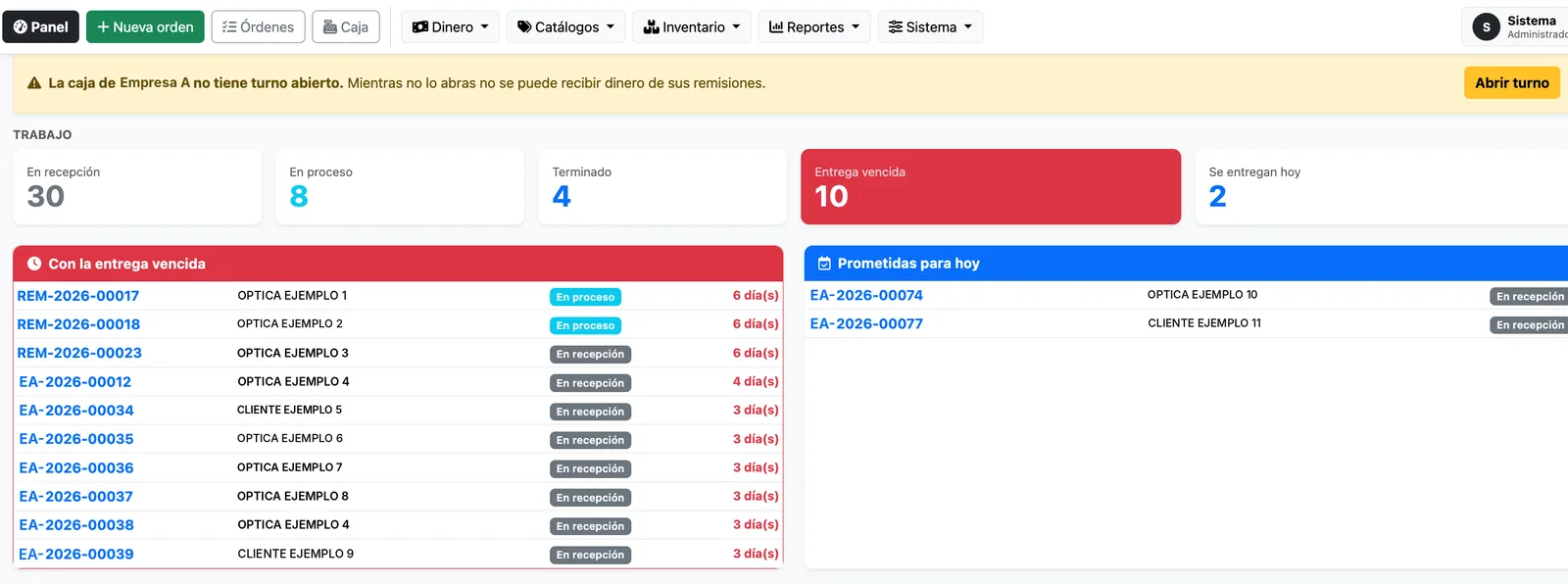1568x584 pixels.
Task: Open order EA-2026-00034
Action: coord(76,411)
